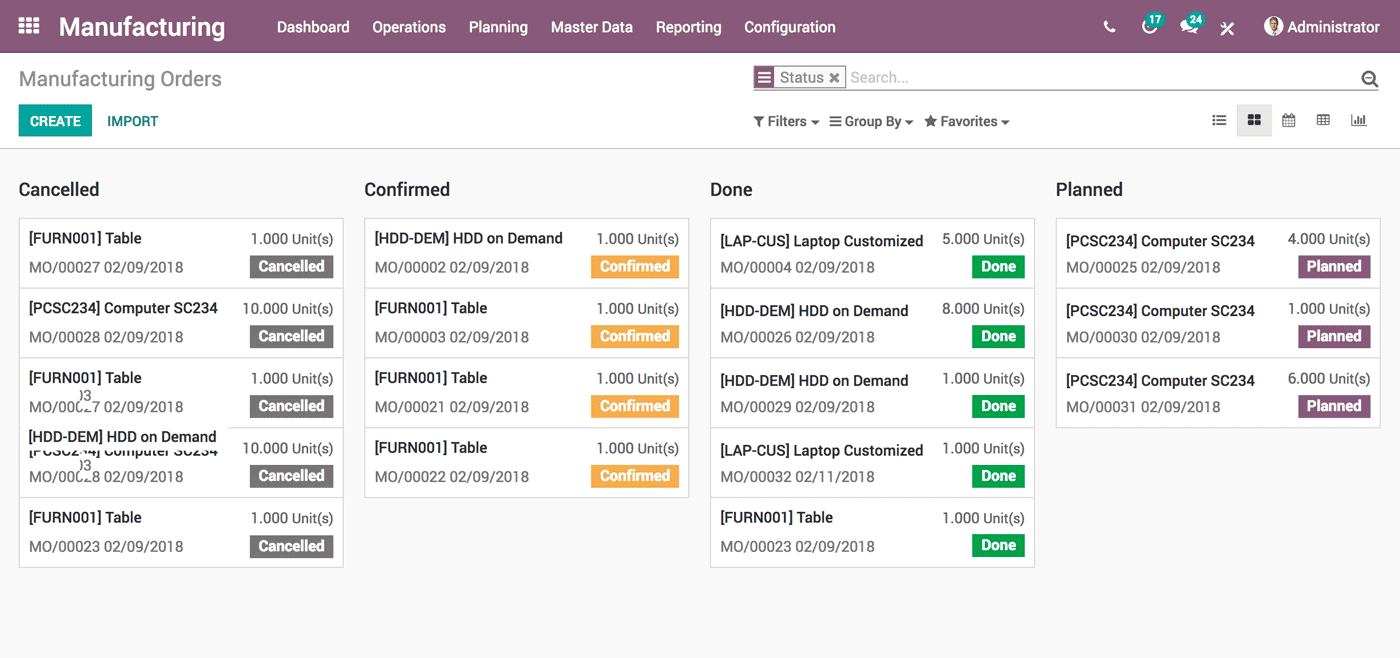The image size is (1400, 658).
Task: Toggle the kanban view icon
Action: [x=1254, y=119]
